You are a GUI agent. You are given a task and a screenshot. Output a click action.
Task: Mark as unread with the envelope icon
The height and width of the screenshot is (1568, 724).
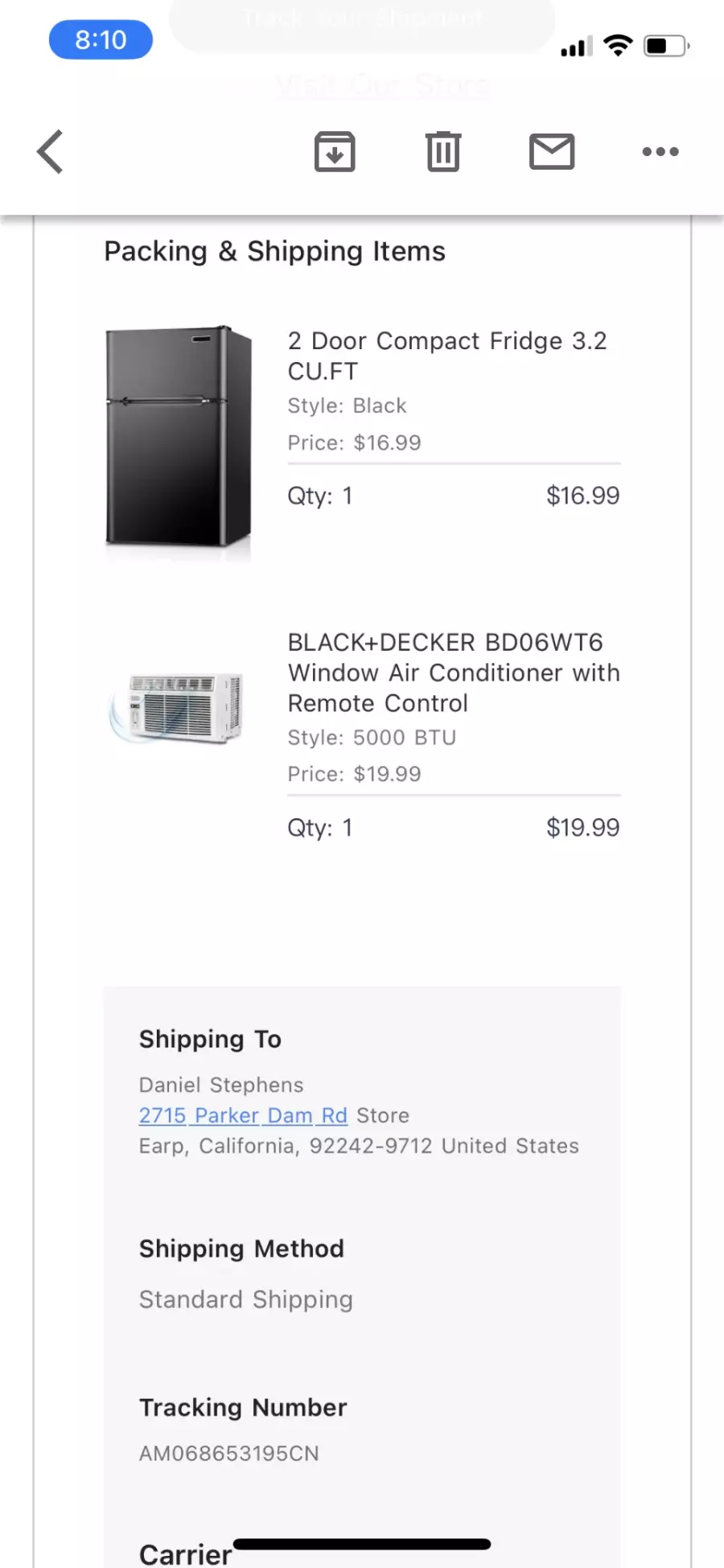(x=552, y=151)
